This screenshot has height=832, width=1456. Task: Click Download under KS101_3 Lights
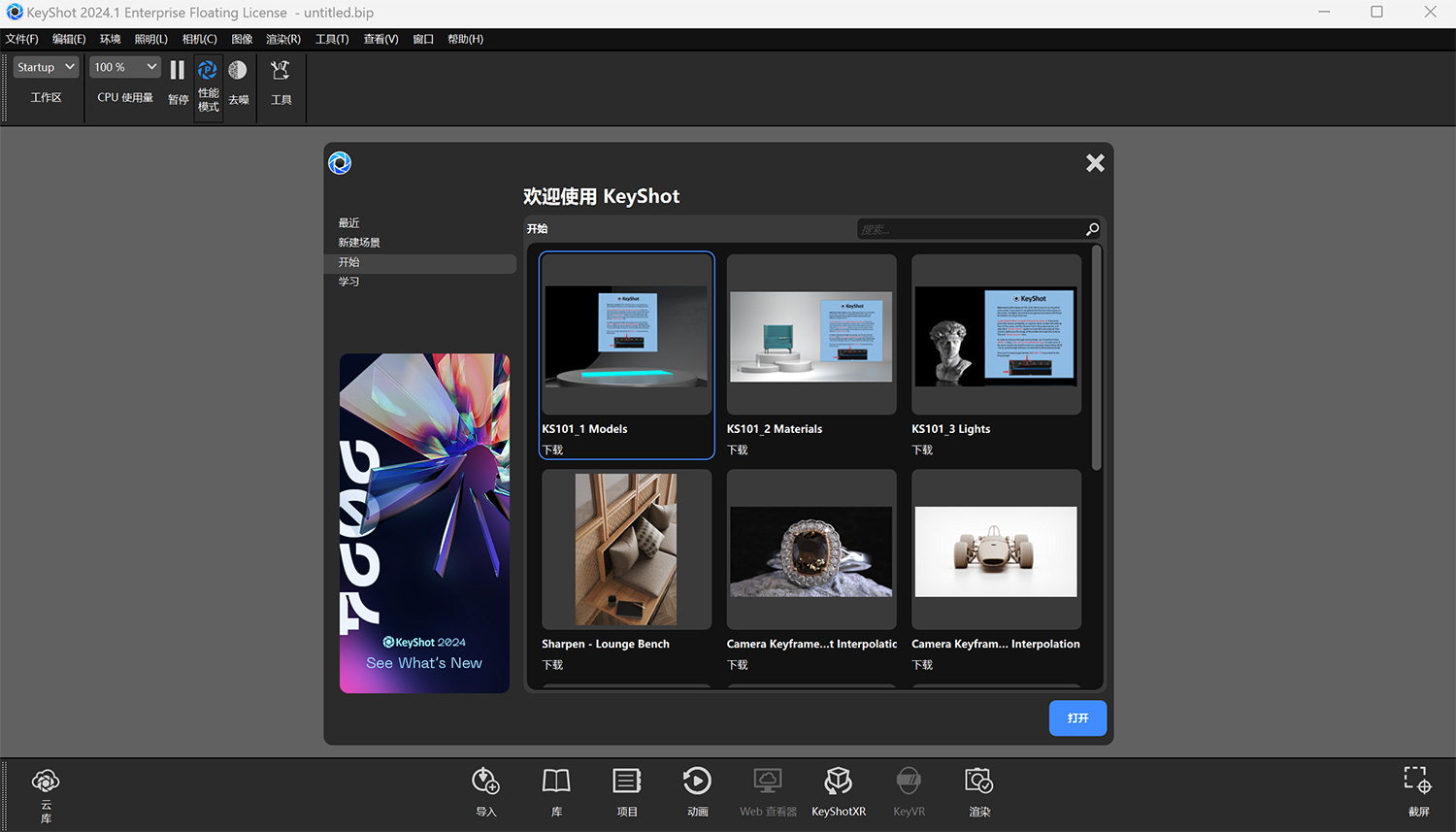(922, 450)
